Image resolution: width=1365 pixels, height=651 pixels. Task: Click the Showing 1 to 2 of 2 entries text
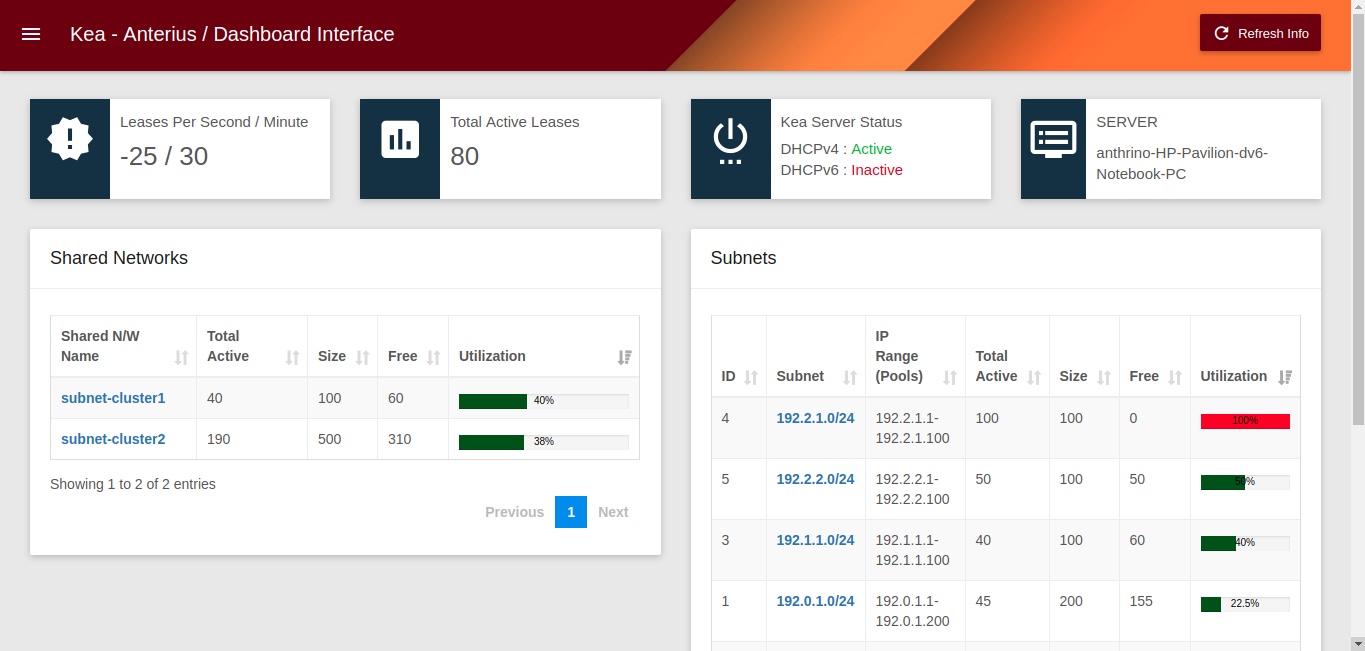(133, 484)
